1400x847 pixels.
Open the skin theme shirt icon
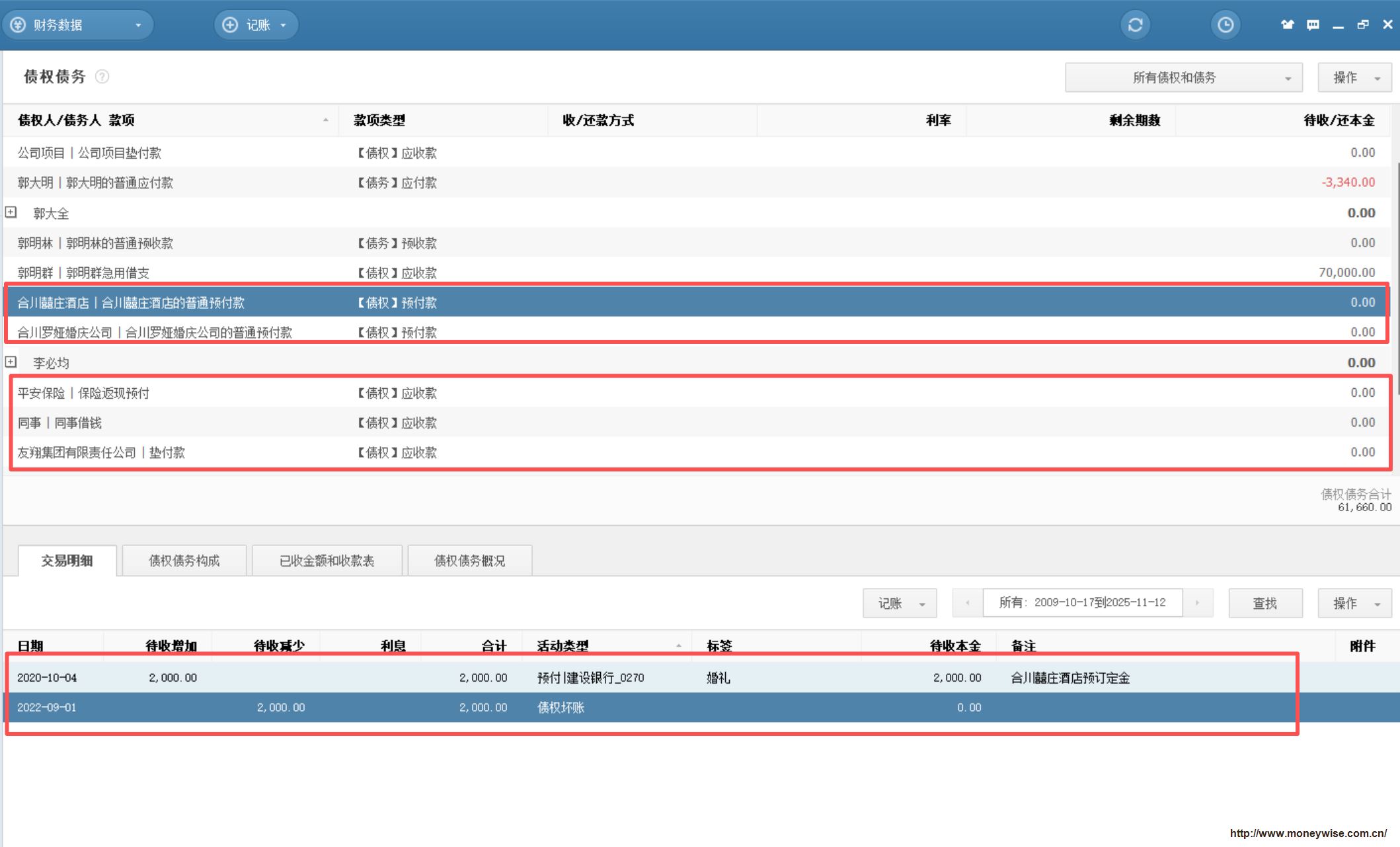tap(1287, 25)
